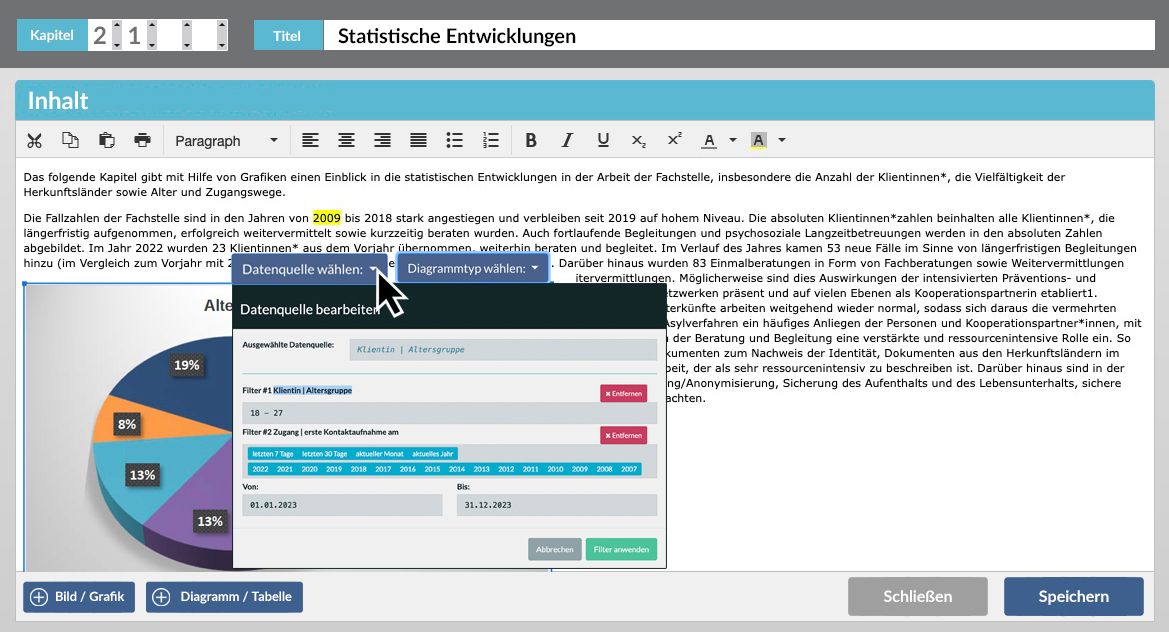
Task: Choose 'aktuelles Jahr' filter option
Action: (433, 454)
